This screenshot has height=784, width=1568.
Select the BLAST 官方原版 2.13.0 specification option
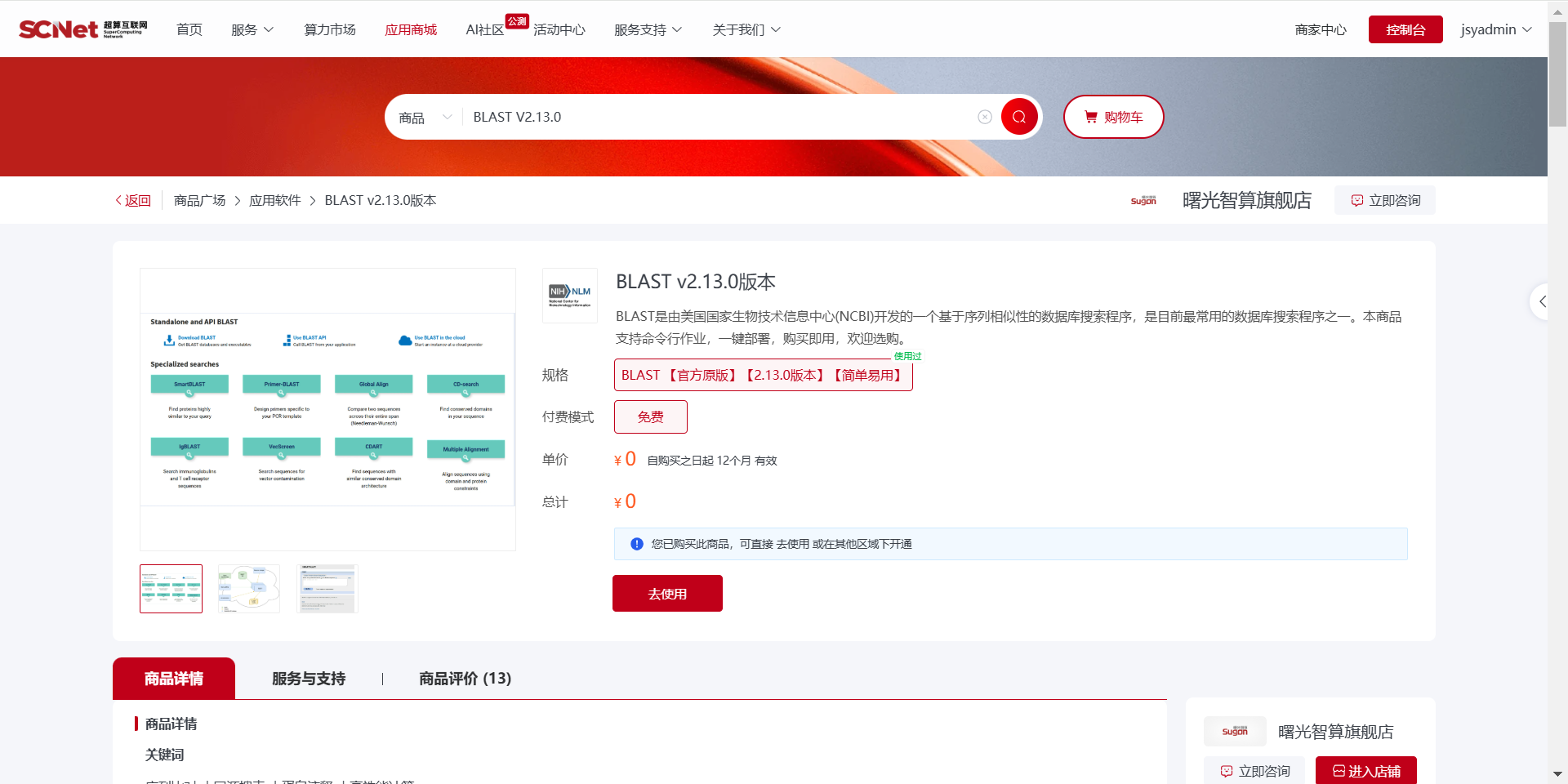tap(763, 375)
